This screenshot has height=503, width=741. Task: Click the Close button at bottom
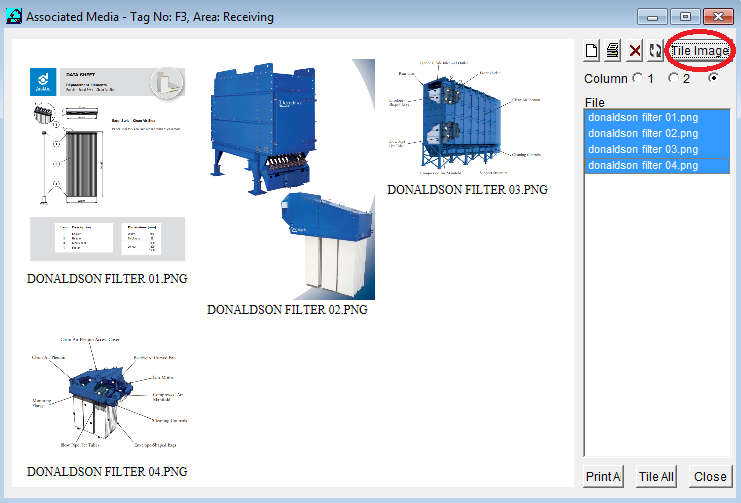tap(710, 476)
